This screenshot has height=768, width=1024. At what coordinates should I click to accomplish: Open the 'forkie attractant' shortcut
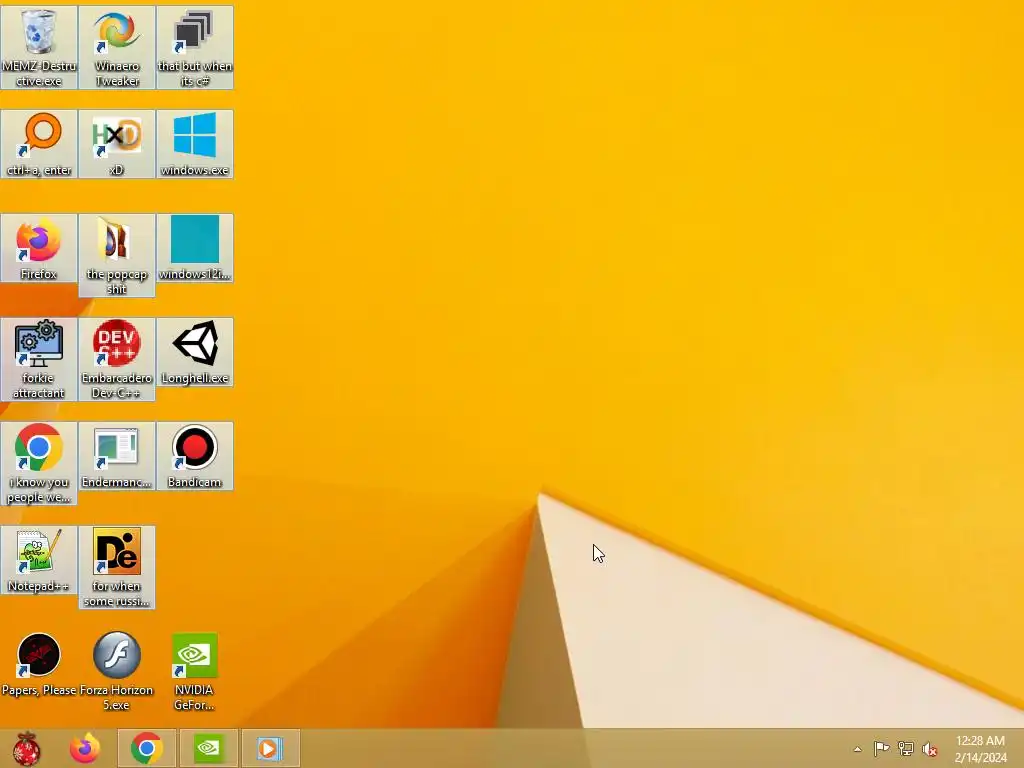point(39,359)
